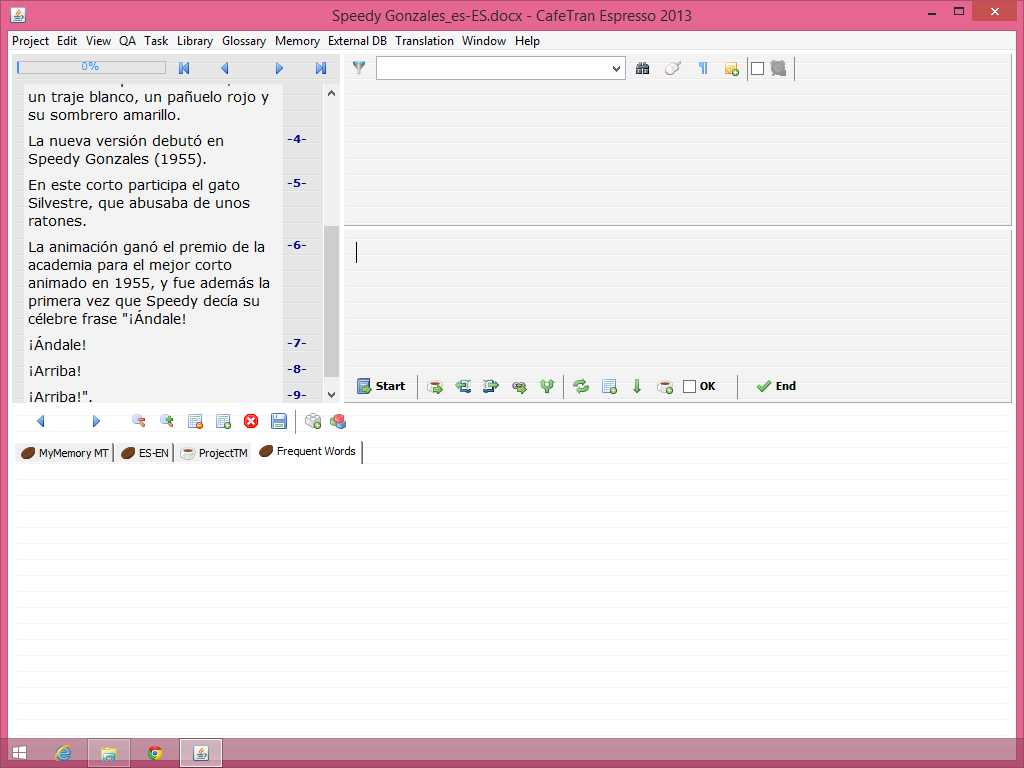This screenshot has height=768, width=1024.
Task: Switch to the ProjectTM tab
Action: point(214,453)
